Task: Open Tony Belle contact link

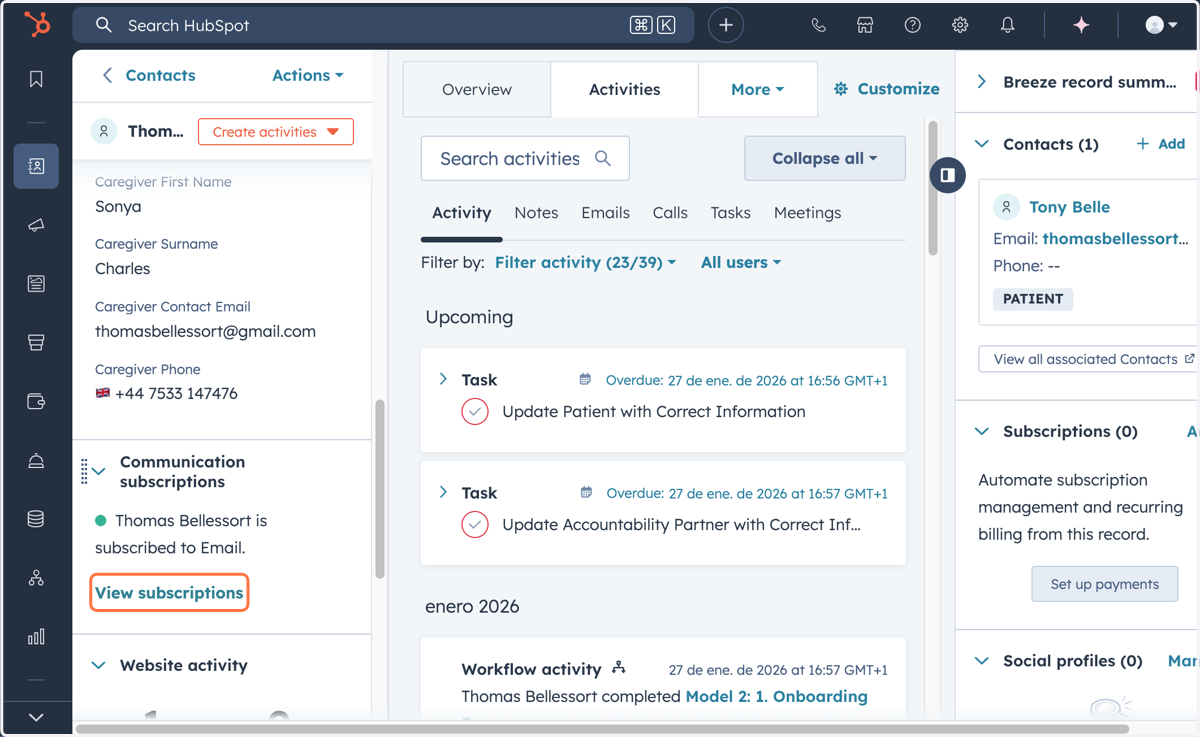Action: click(x=1069, y=207)
